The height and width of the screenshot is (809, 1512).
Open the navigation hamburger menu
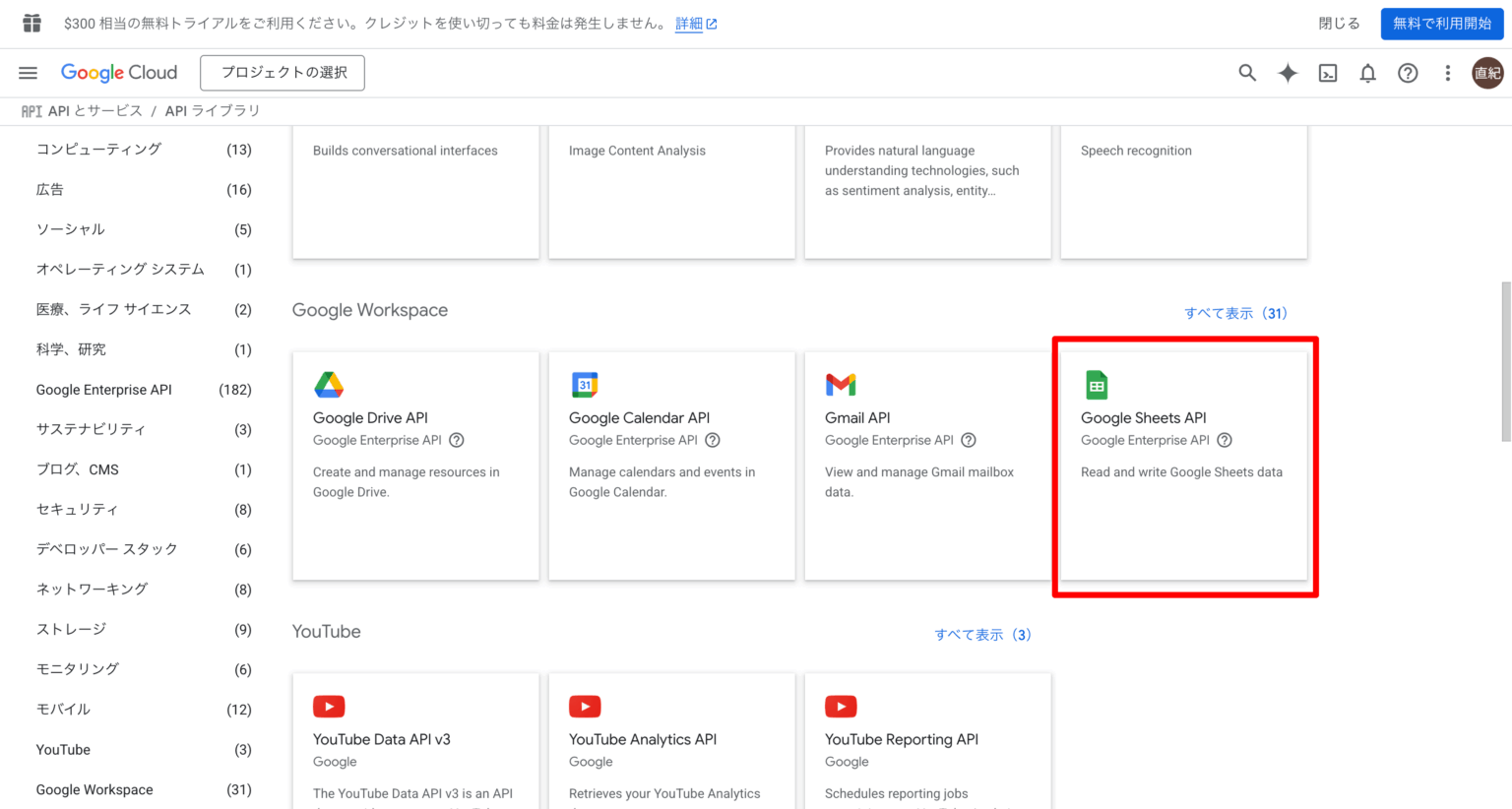pyautogui.click(x=28, y=72)
